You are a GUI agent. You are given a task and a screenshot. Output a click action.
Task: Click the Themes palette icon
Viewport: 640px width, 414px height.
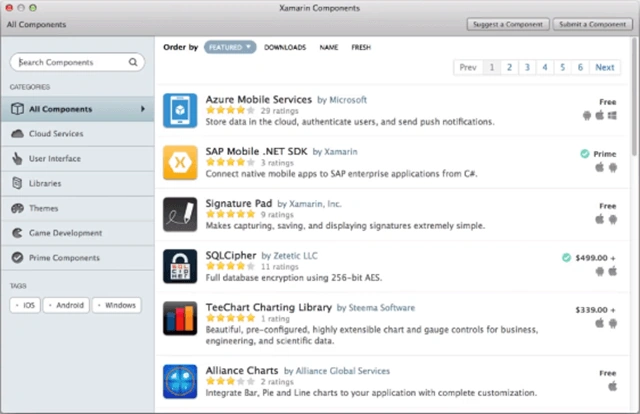(17, 208)
